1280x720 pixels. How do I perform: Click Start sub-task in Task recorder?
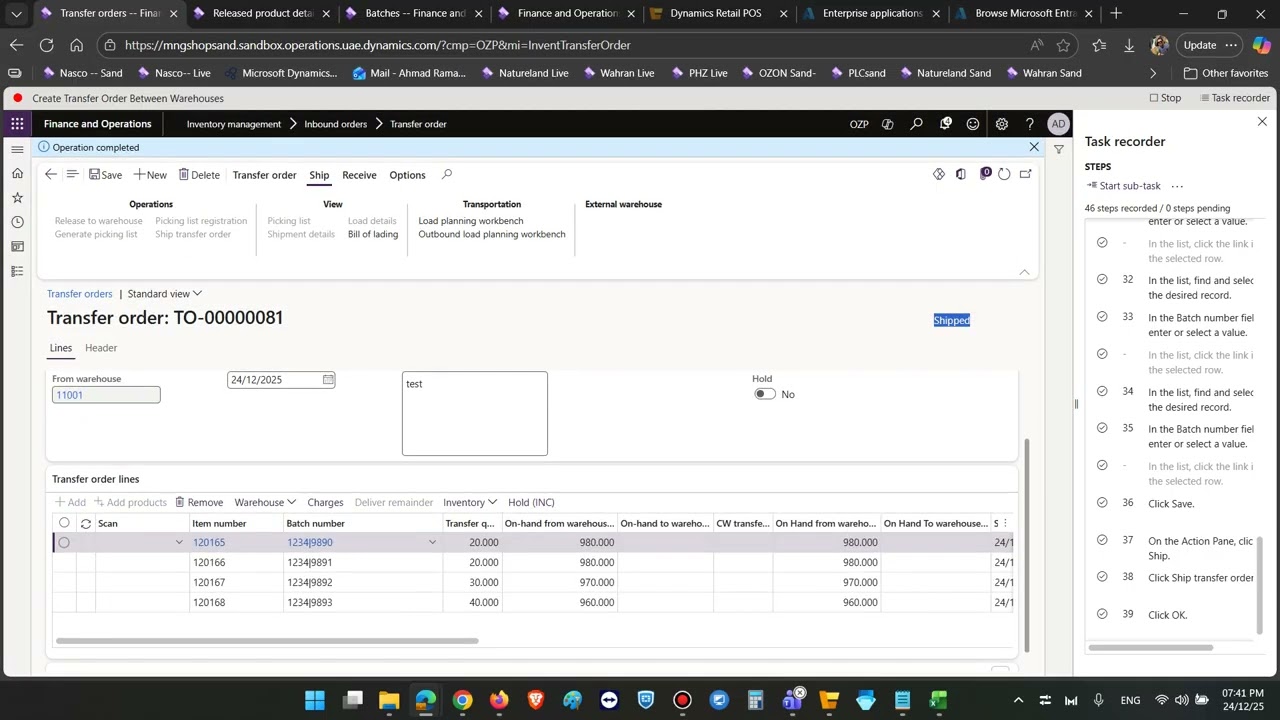1123,186
